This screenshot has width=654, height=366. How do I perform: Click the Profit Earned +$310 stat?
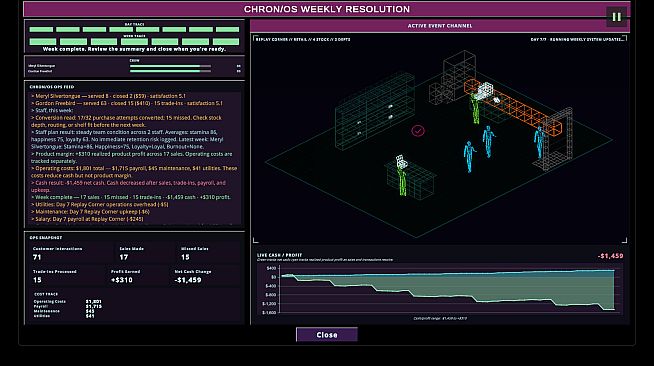point(122,280)
